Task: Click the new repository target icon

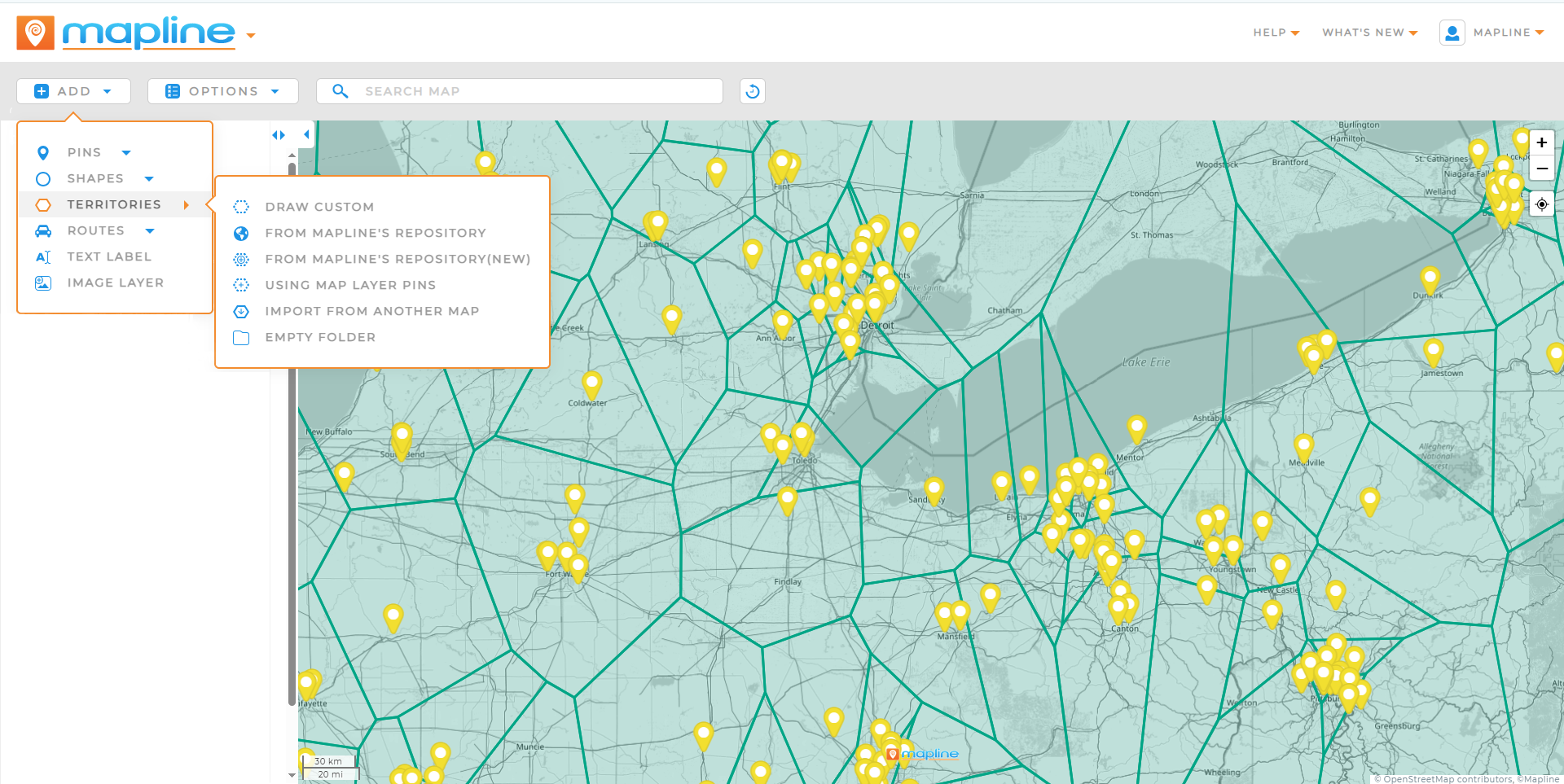Action: pyautogui.click(x=241, y=260)
